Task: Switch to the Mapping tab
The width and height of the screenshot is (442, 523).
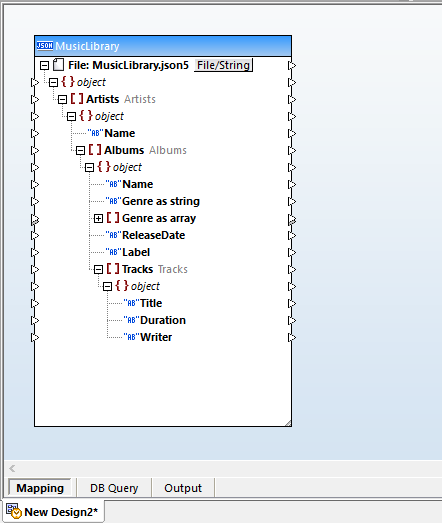Action: (x=40, y=488)
